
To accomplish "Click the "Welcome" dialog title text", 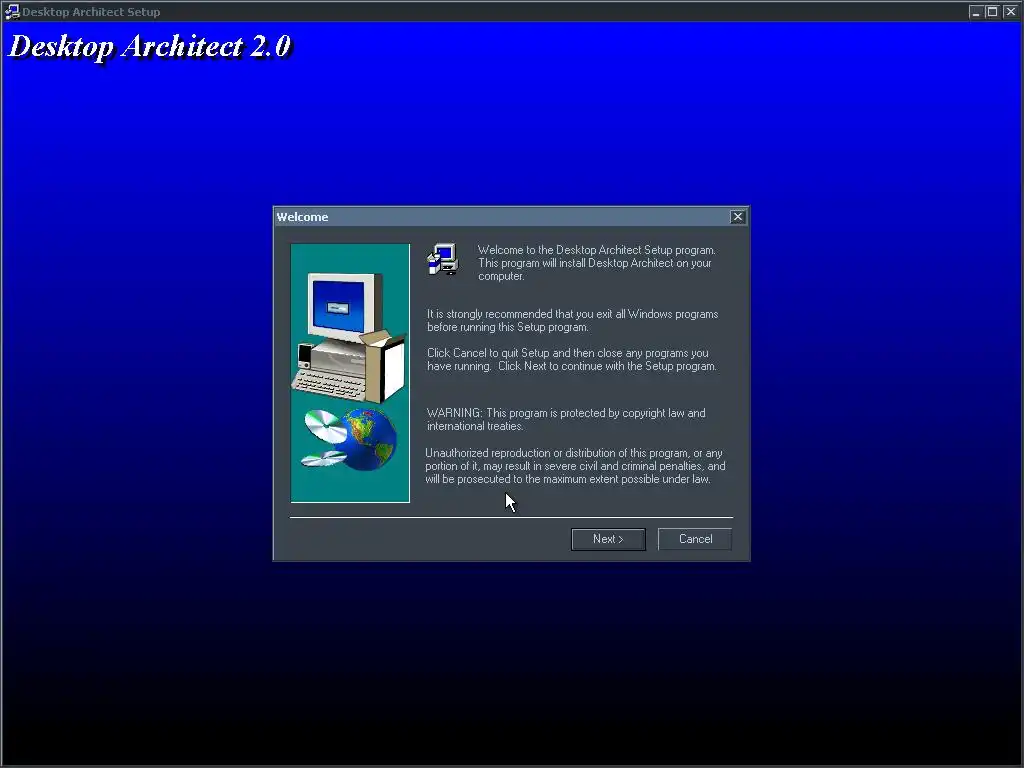I will coord(302,217).
